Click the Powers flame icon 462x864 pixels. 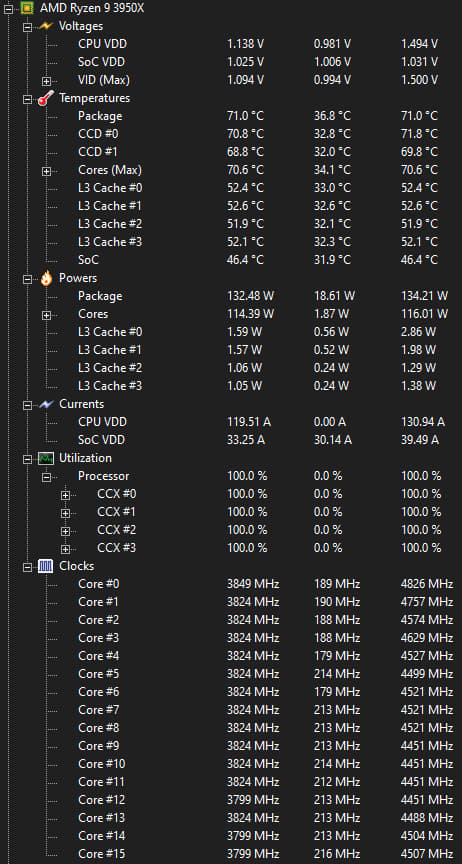(x=46, y=278)
